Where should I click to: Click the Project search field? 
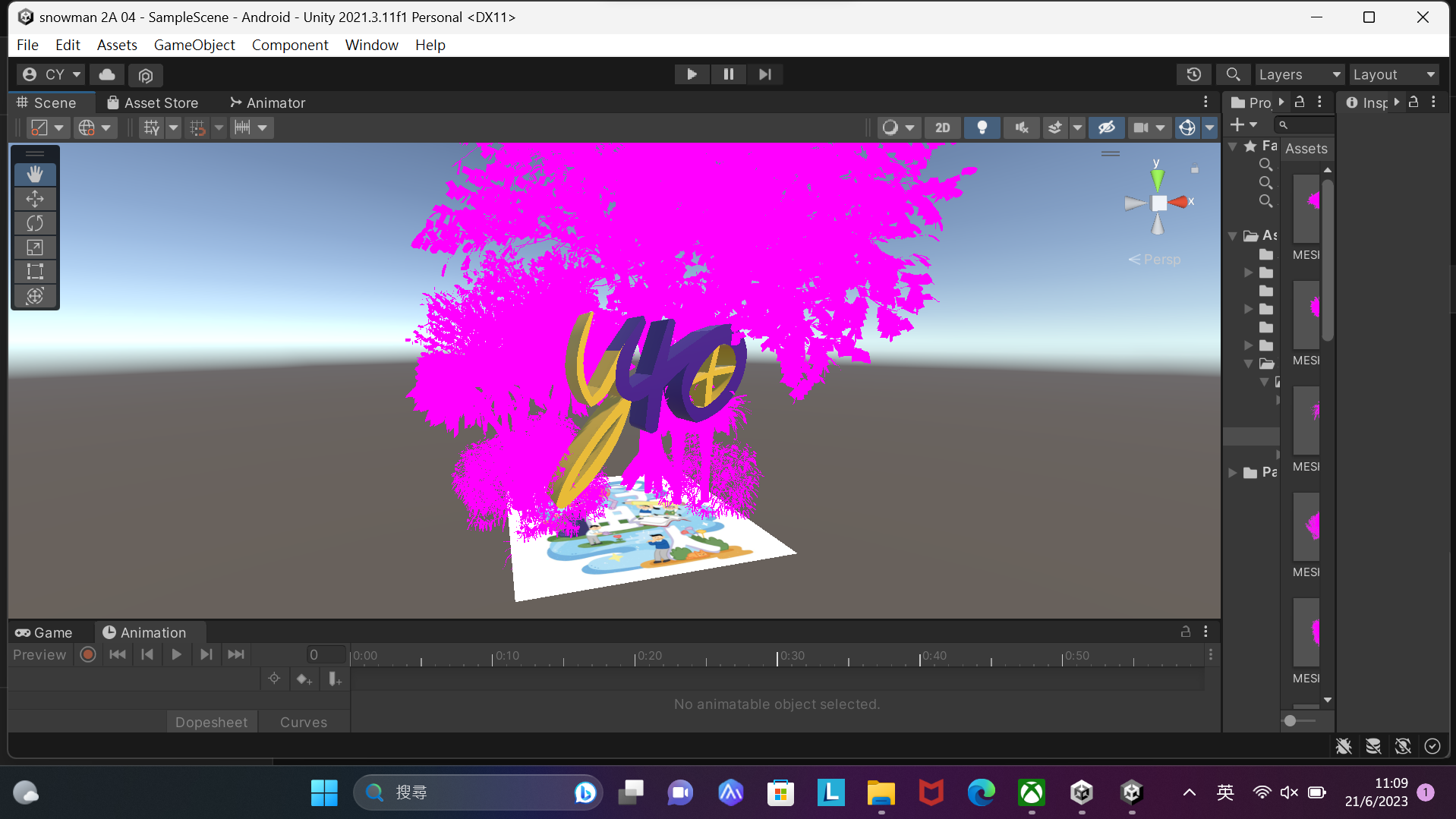click(1305, 124)
